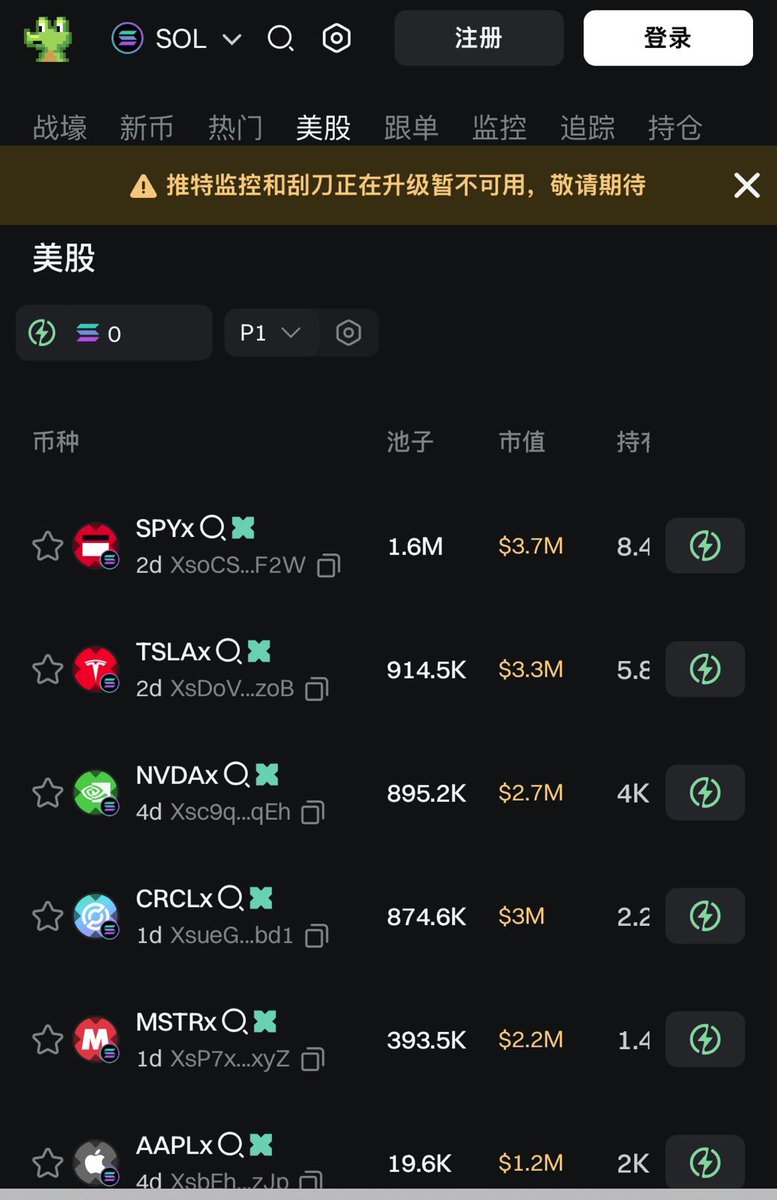Open the preset settings hexagon next to P1
Viewport: 777px width, 1200px height.
(348, 333)
